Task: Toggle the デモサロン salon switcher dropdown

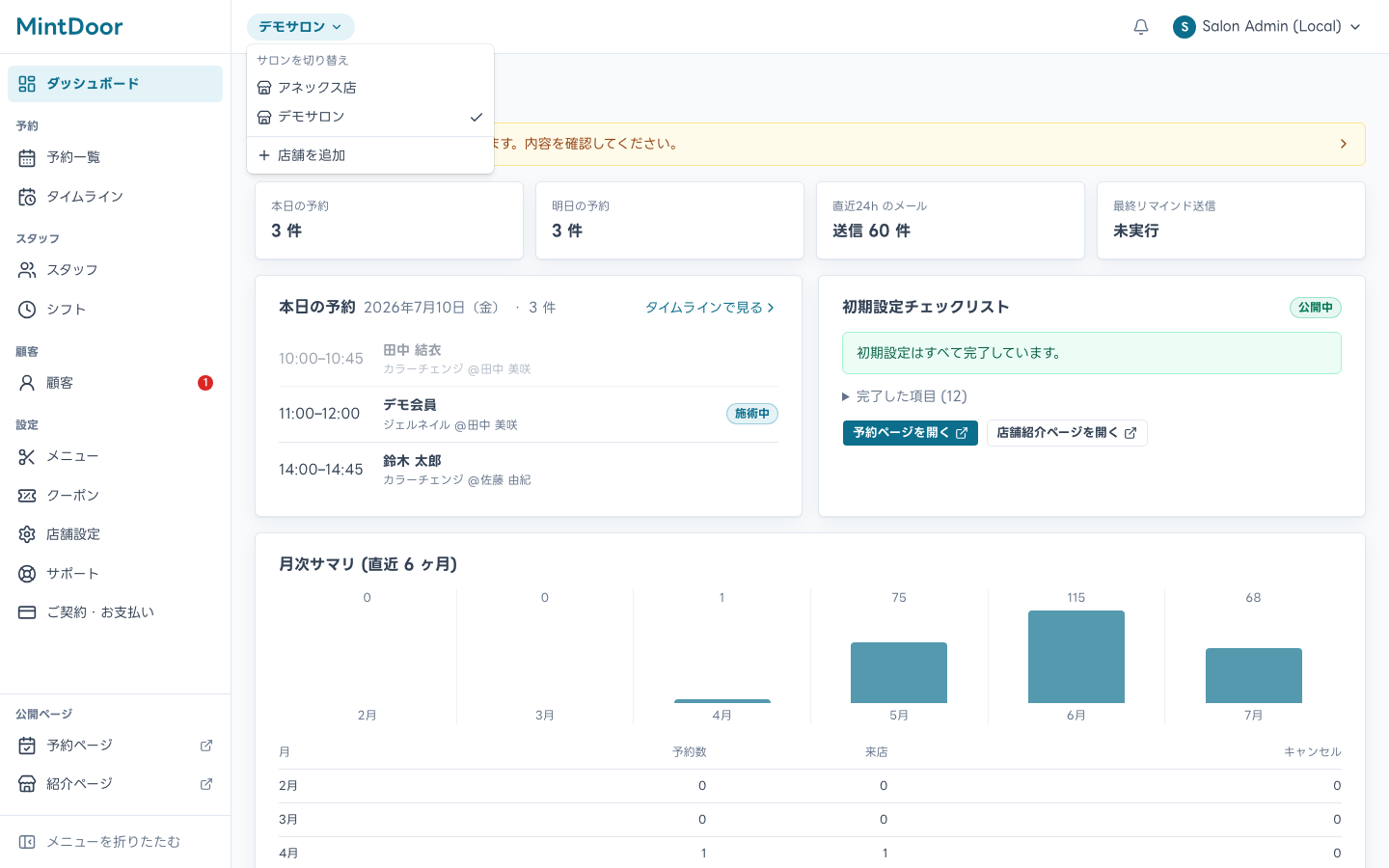Action: point(301,27)
